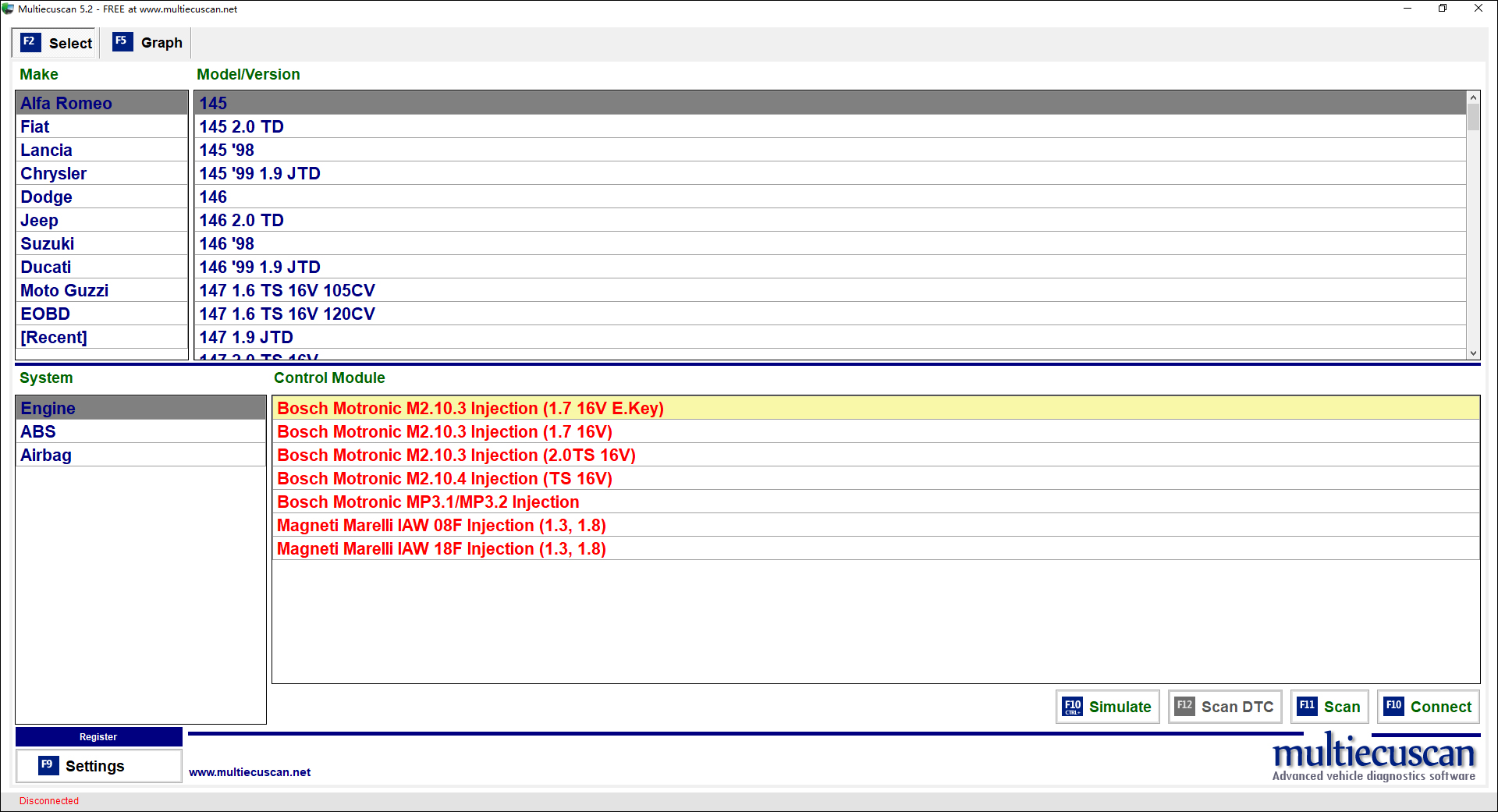Screen dimensions: 1498x812
Task: Open the Graph tab
Action: coord(147,43)
